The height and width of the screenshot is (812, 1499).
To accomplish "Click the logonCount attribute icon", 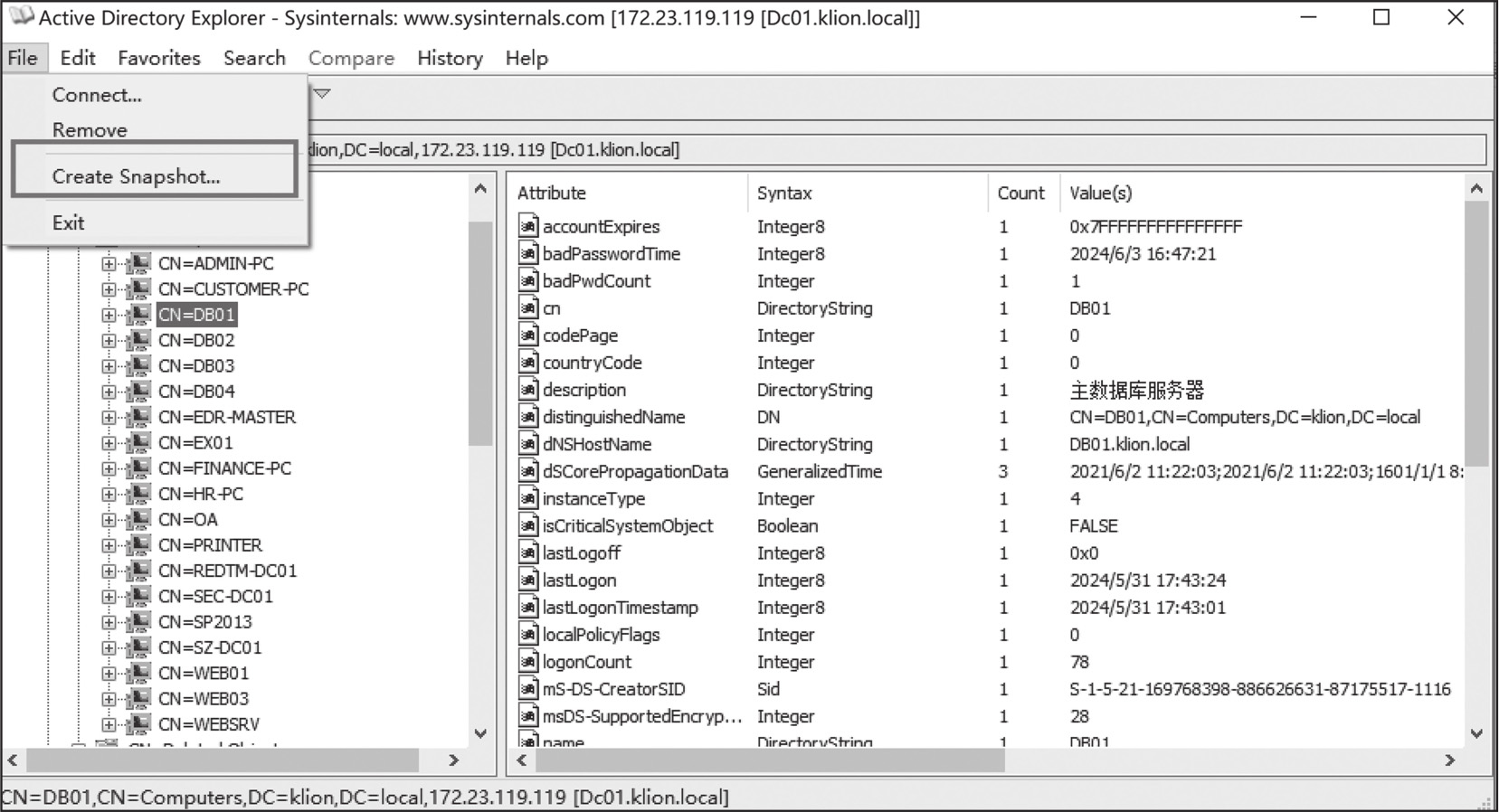I will pyautogui.click(x=528, y=662).
